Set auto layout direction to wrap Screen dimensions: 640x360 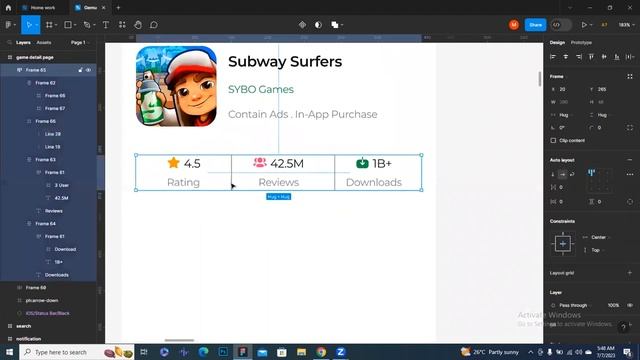pyautogui.click(x=572, y=174)
